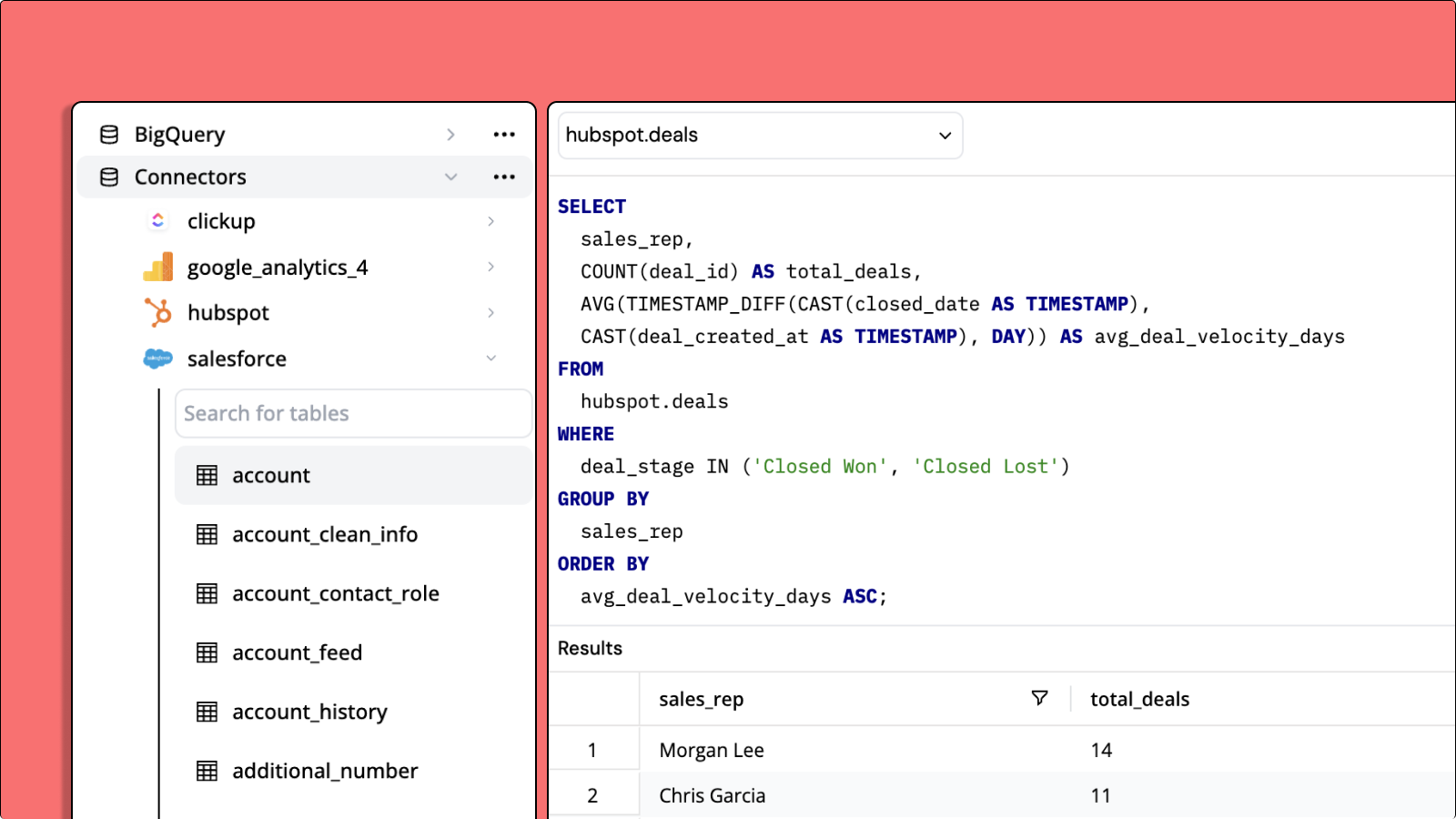
Task: Collapse the Connectors section chevron
Action: 450,177
